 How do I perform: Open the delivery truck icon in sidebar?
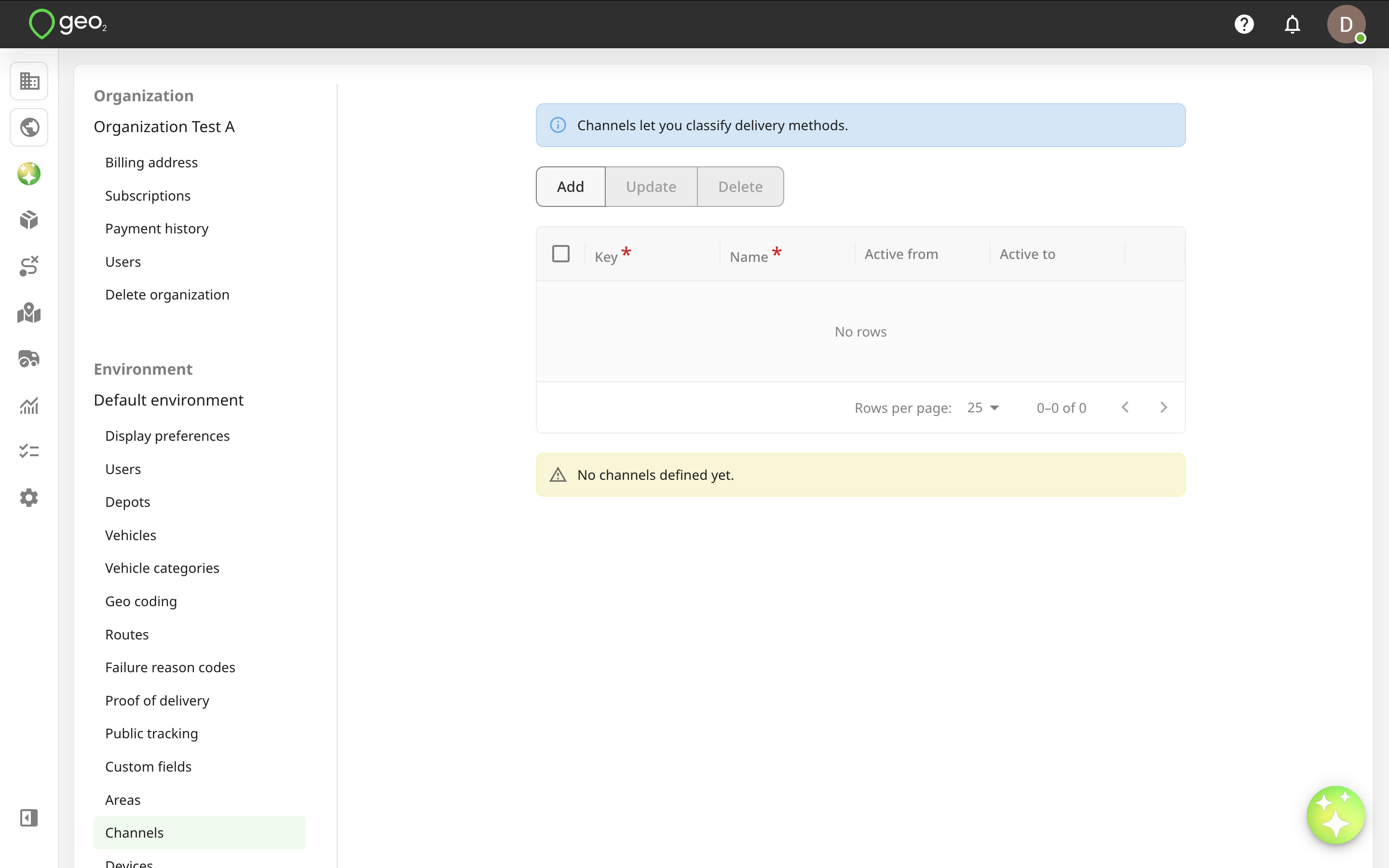coord(29,359)
